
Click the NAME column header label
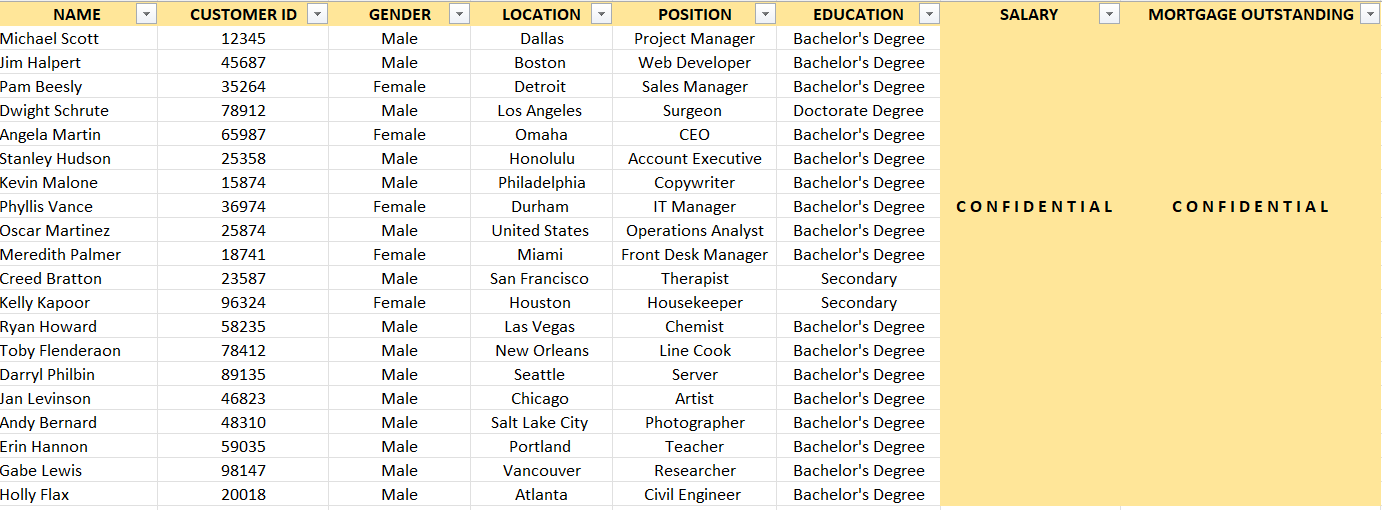point(77,14)
